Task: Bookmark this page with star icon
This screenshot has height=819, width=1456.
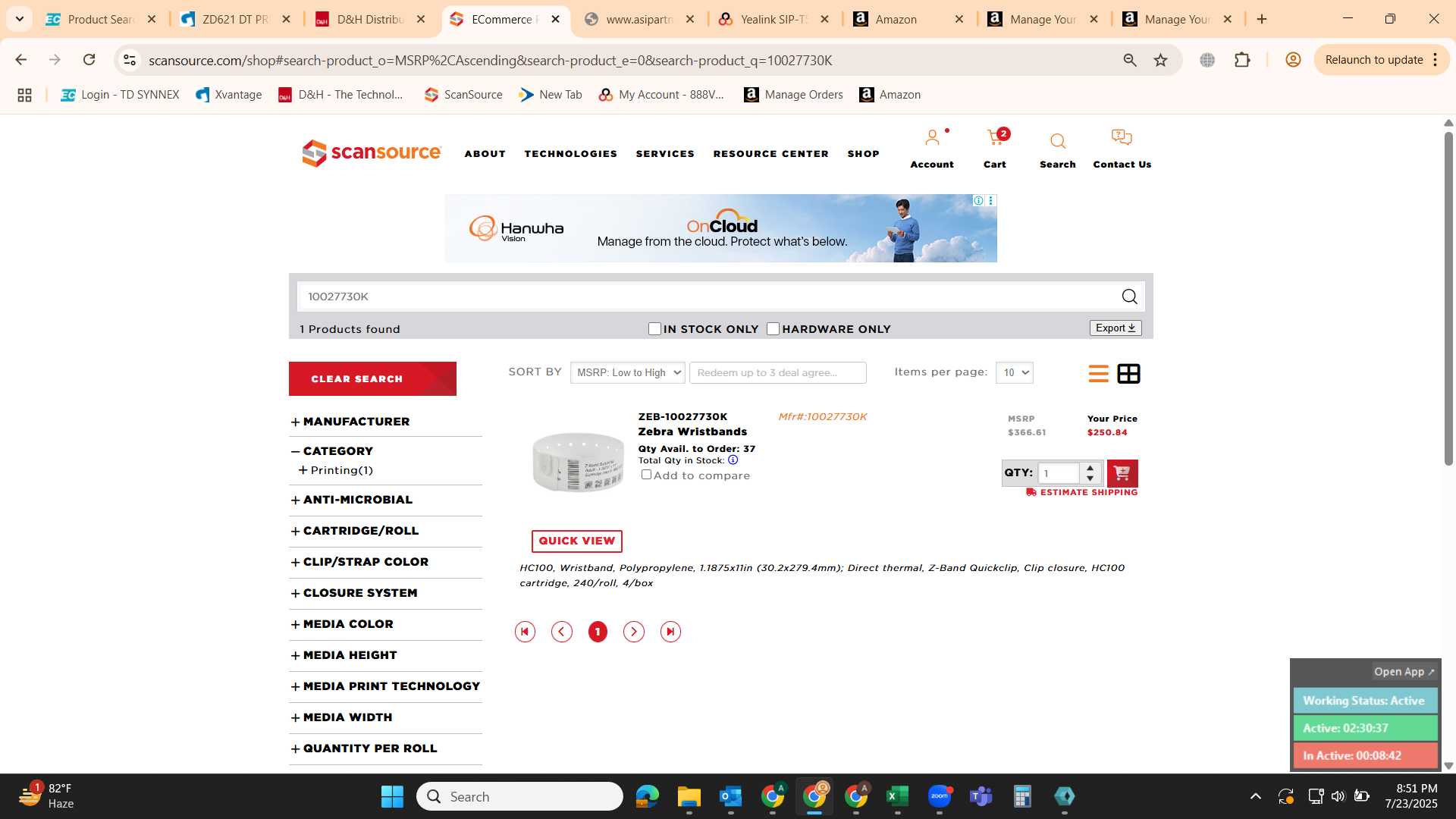Action: tap(1160, 60)
